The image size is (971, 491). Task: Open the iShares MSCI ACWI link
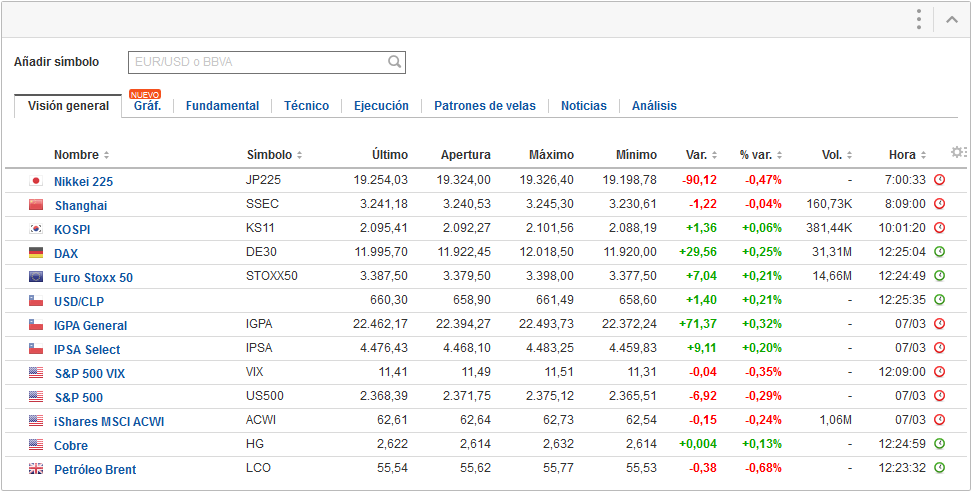109,421
